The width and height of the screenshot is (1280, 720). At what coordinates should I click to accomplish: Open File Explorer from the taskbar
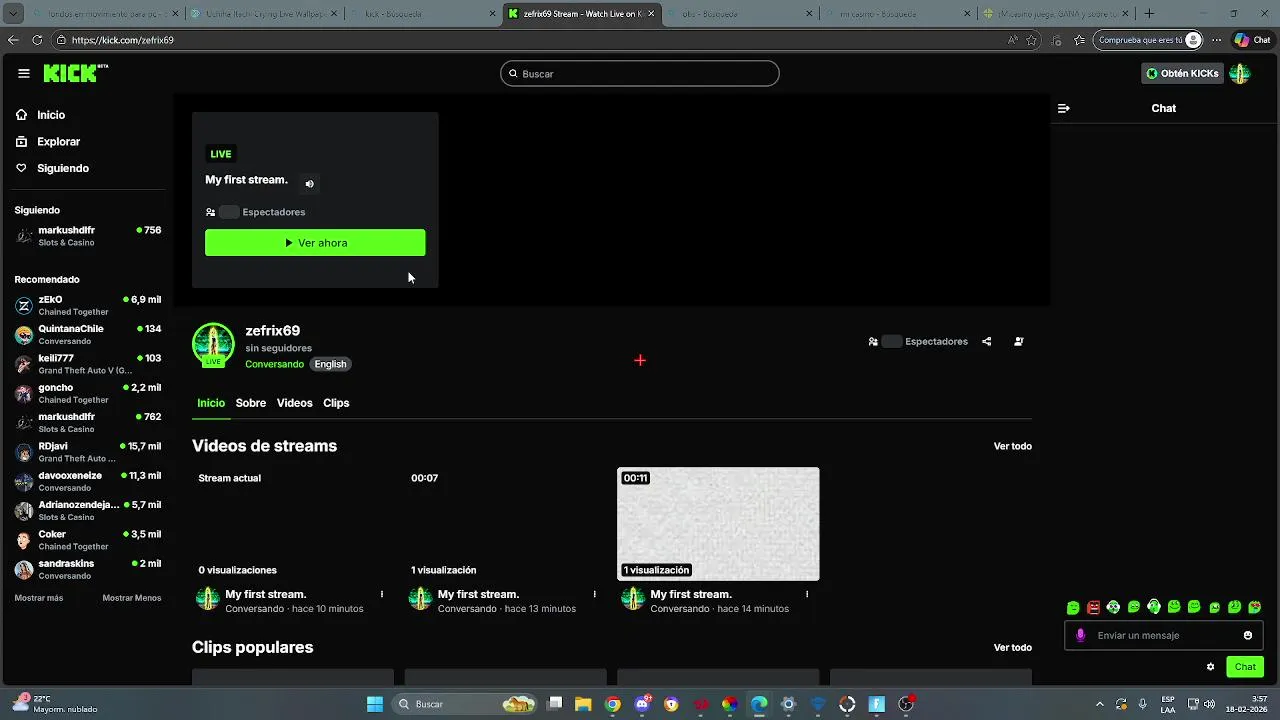pyautogui.click(x=583, y=704)
